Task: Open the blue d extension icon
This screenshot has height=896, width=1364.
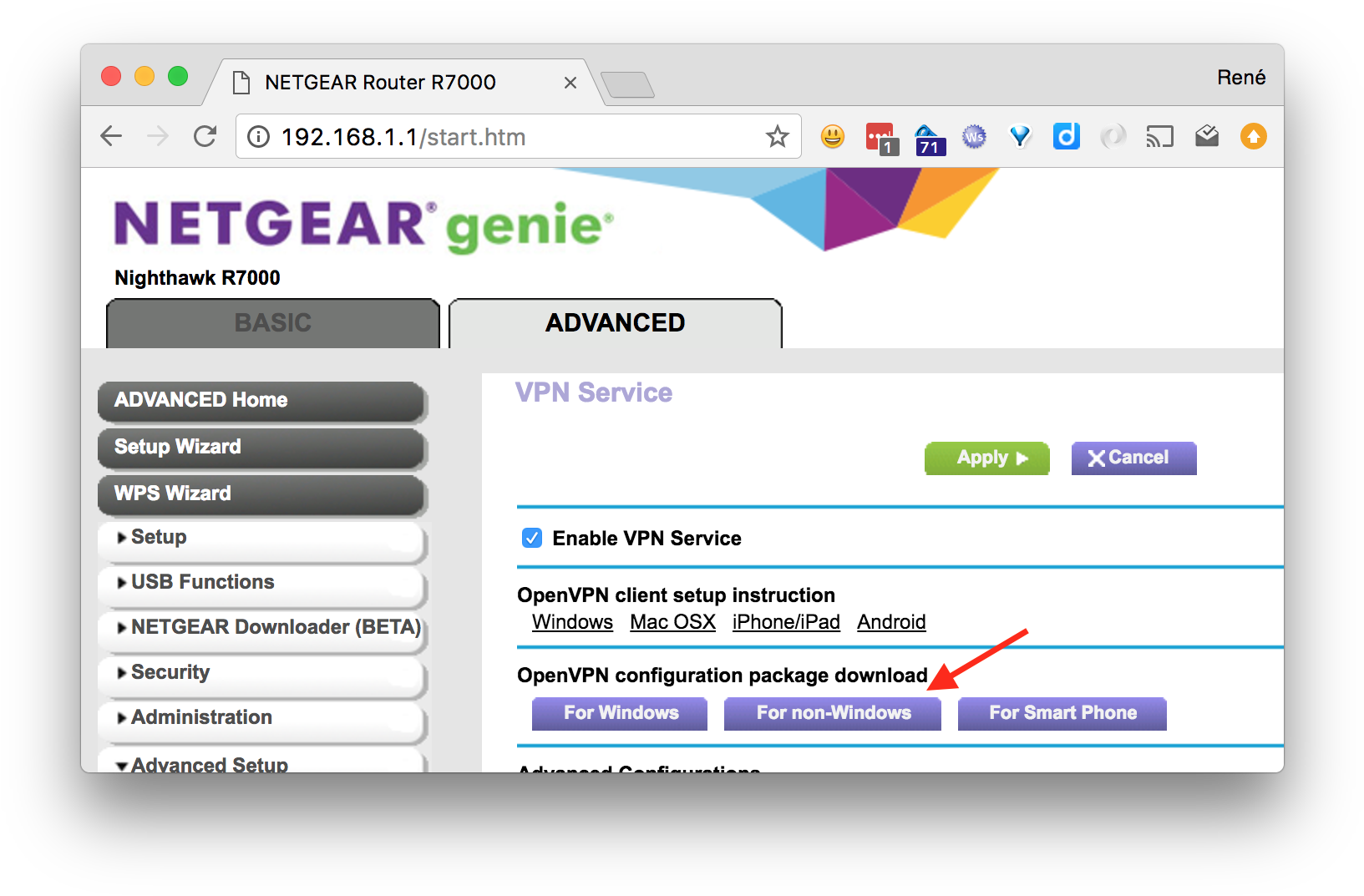Action: pyautogui.click(x=1067, y=136)
